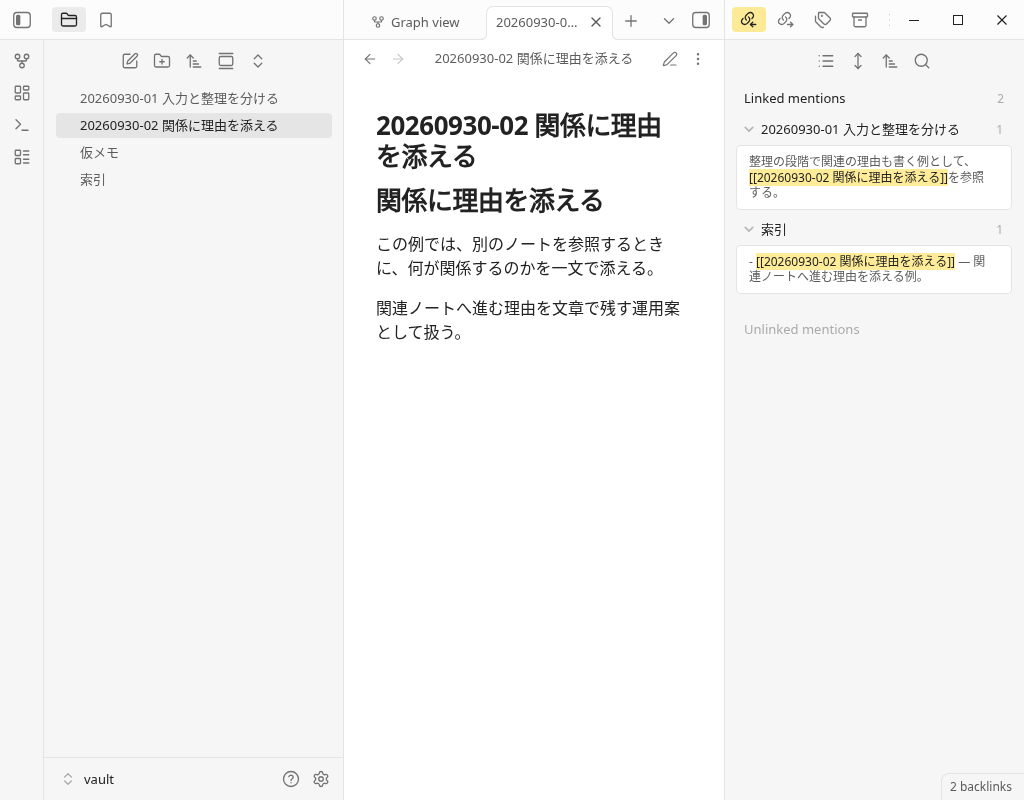1024x800 pixels.
Task: Collapse the Linked mentions section
Action: click(x=874, y=99)
